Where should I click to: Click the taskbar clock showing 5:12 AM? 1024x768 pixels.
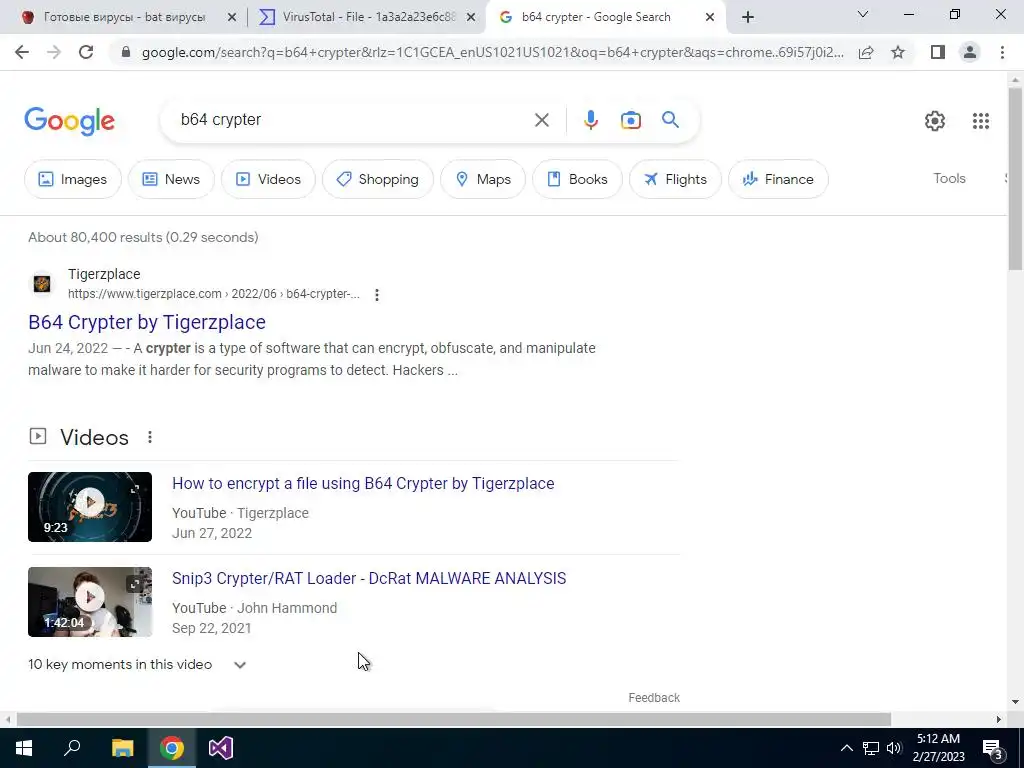coord(938,748)
